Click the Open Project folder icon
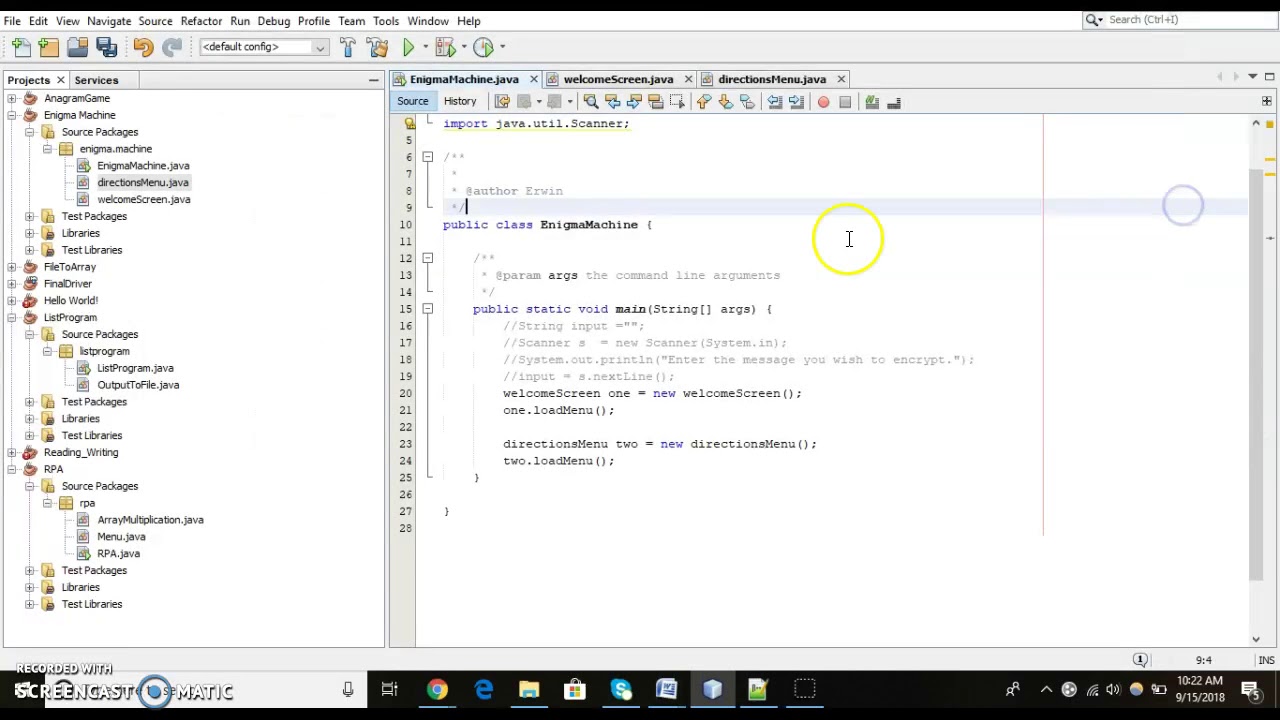Viewport: 1280px width, 720px height. pos(78,47)
